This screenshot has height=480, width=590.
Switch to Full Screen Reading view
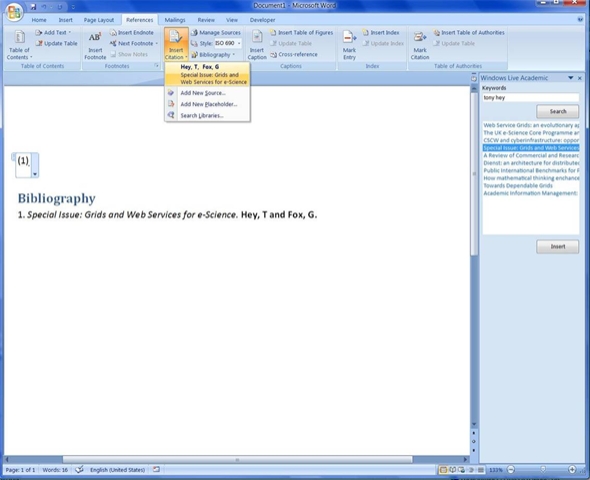click(453, 469)
